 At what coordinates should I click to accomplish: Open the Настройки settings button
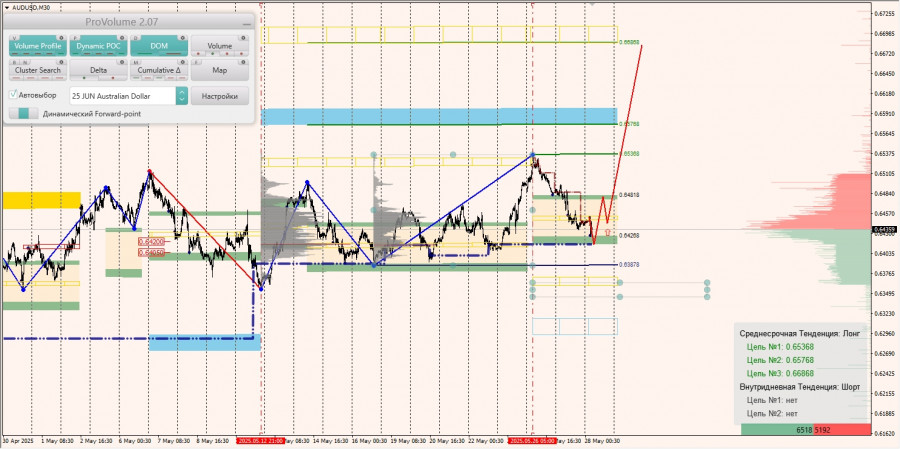pos(220,96)
